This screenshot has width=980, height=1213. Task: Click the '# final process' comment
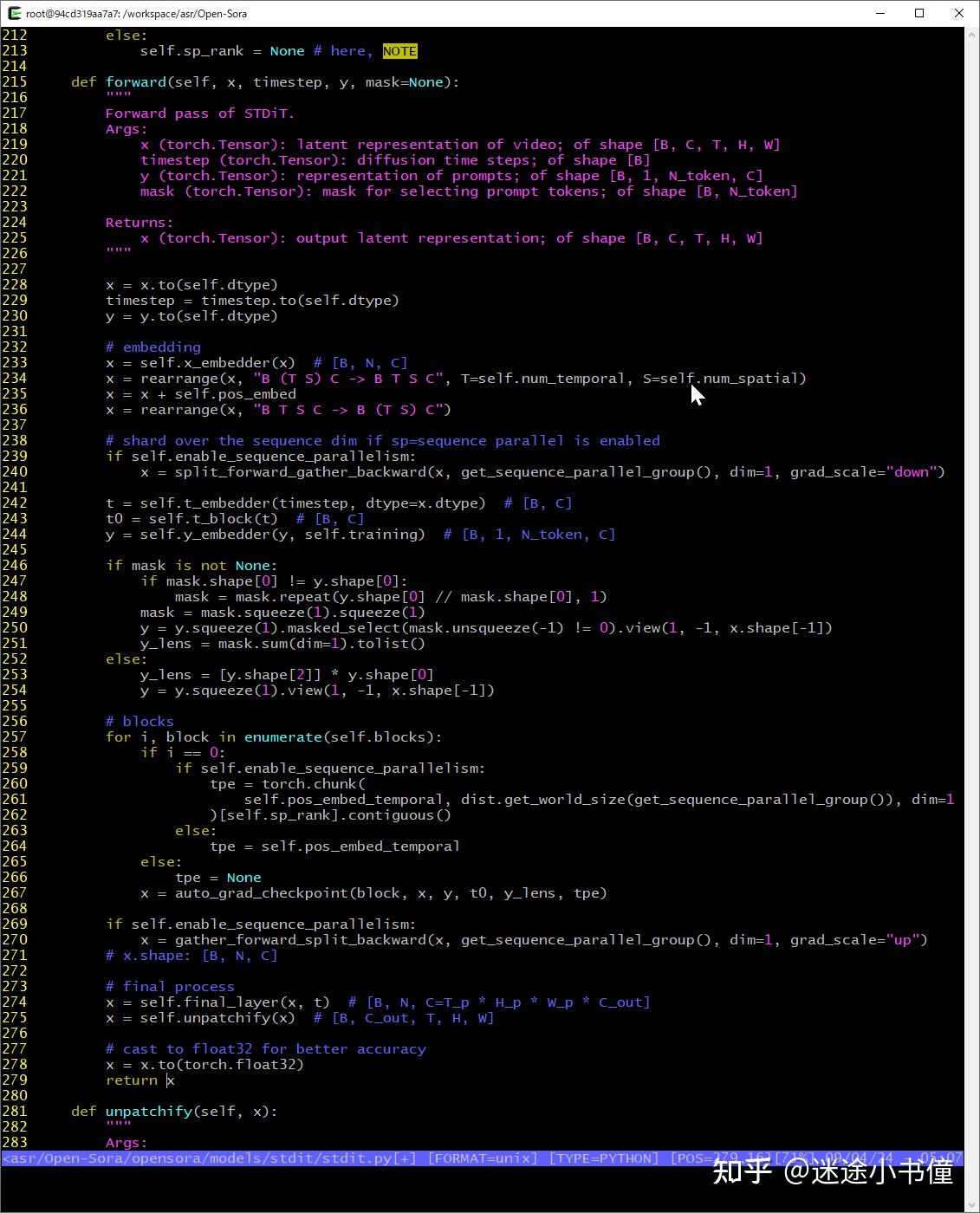point(170,987)
